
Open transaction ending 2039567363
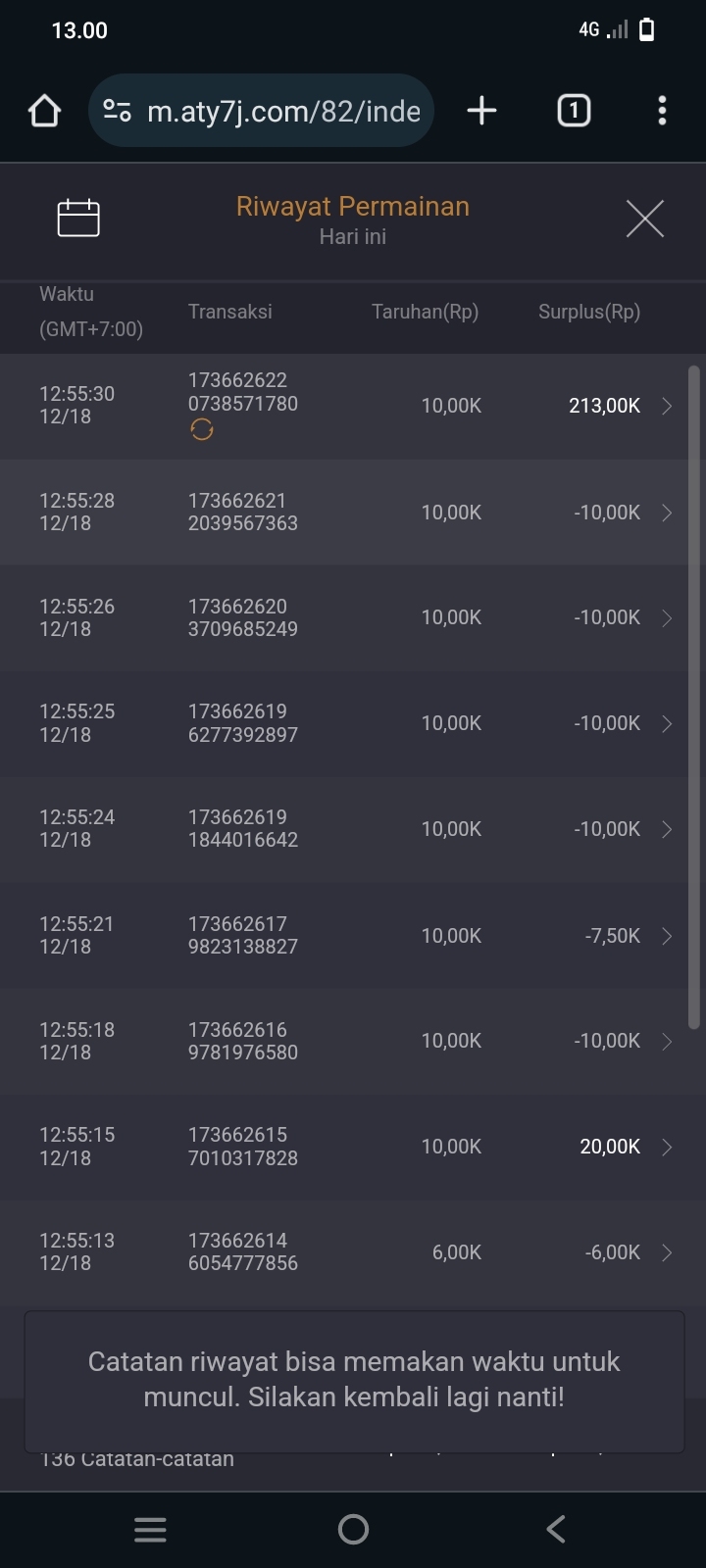tap(243, 512)
